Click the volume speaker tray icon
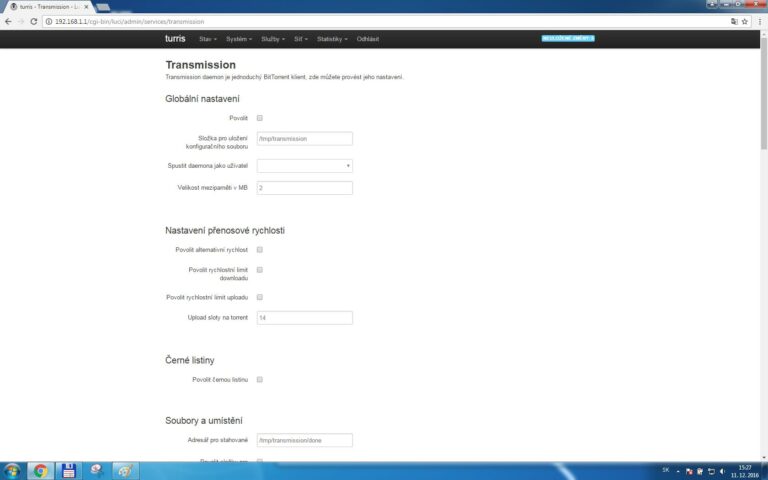This screenshot has width=768, height=480. tap(722, 471)
